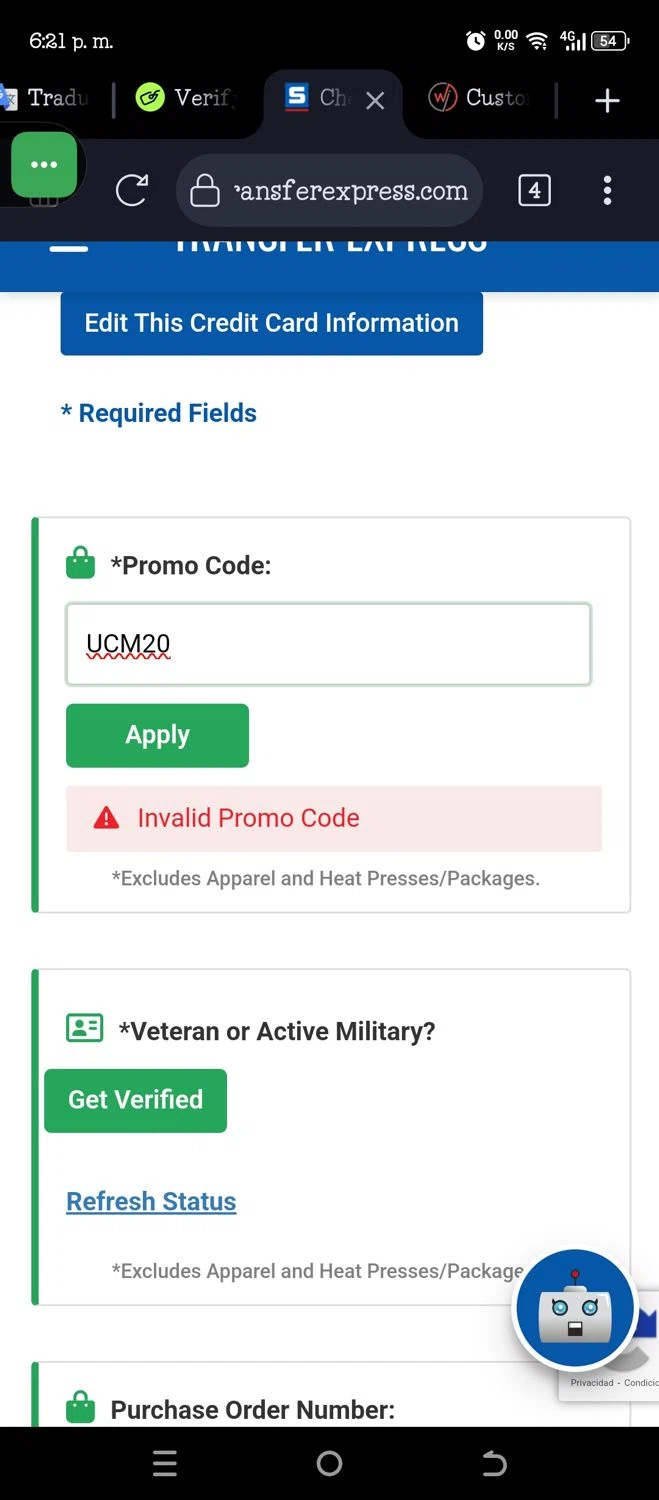
Task: Tap the browser reload icon
Action: 131,190
